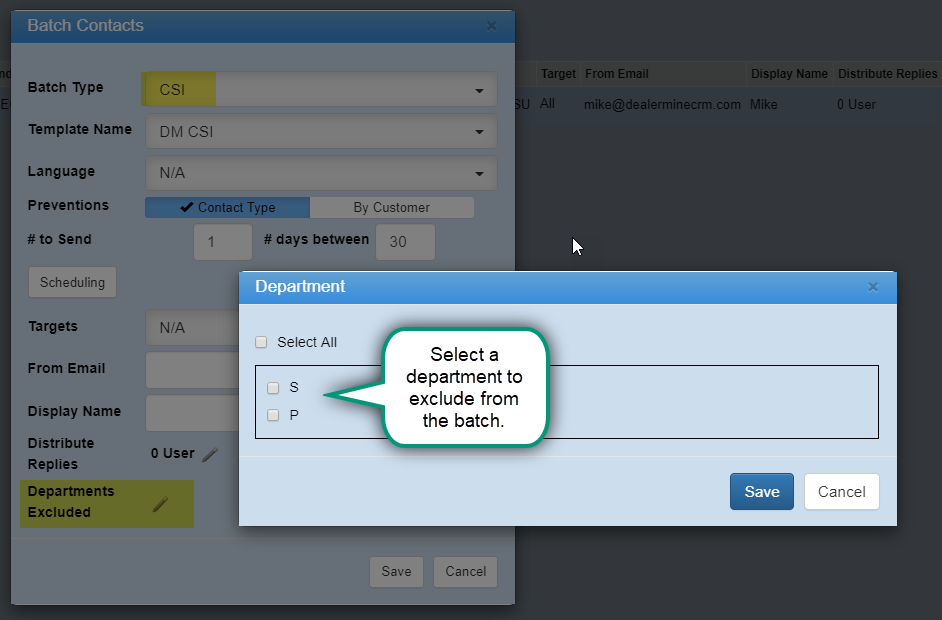Tick the P department checkbox

(x=273, y=415)
